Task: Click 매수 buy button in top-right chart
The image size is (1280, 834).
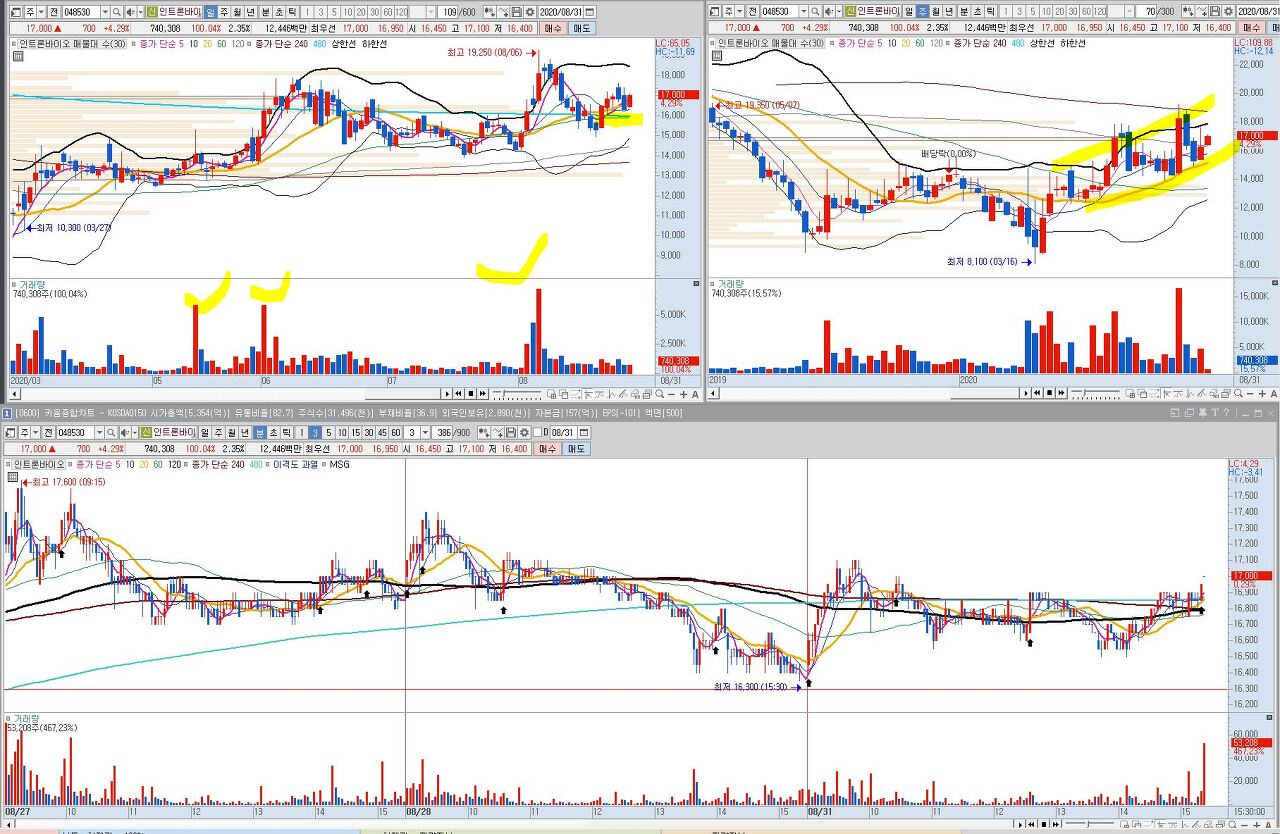Action: [1251, 29]
